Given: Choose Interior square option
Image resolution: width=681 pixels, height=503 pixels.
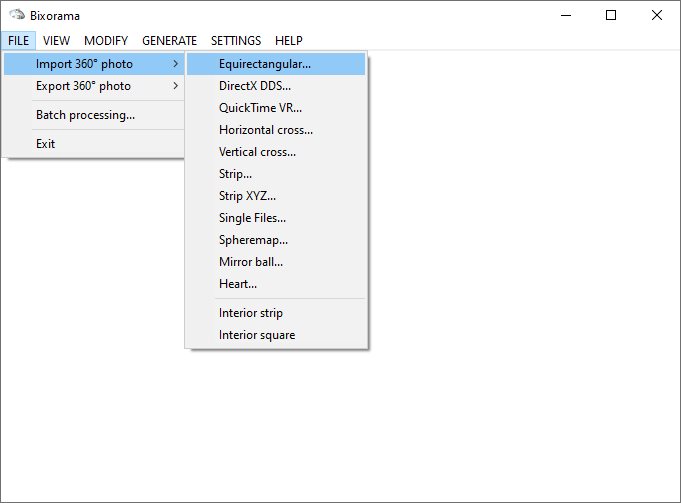Looking at the screenshot, I should pos(257,335).
